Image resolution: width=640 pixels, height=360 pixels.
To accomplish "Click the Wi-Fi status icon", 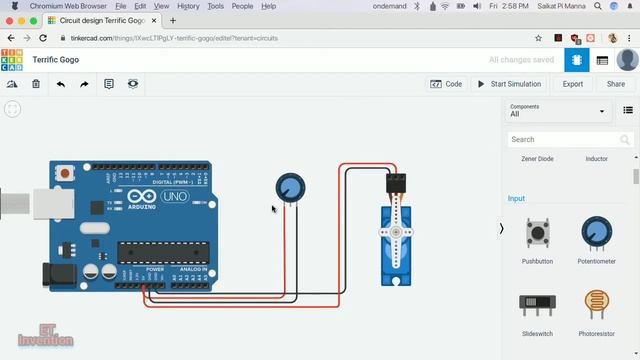I will click(445, 6).
